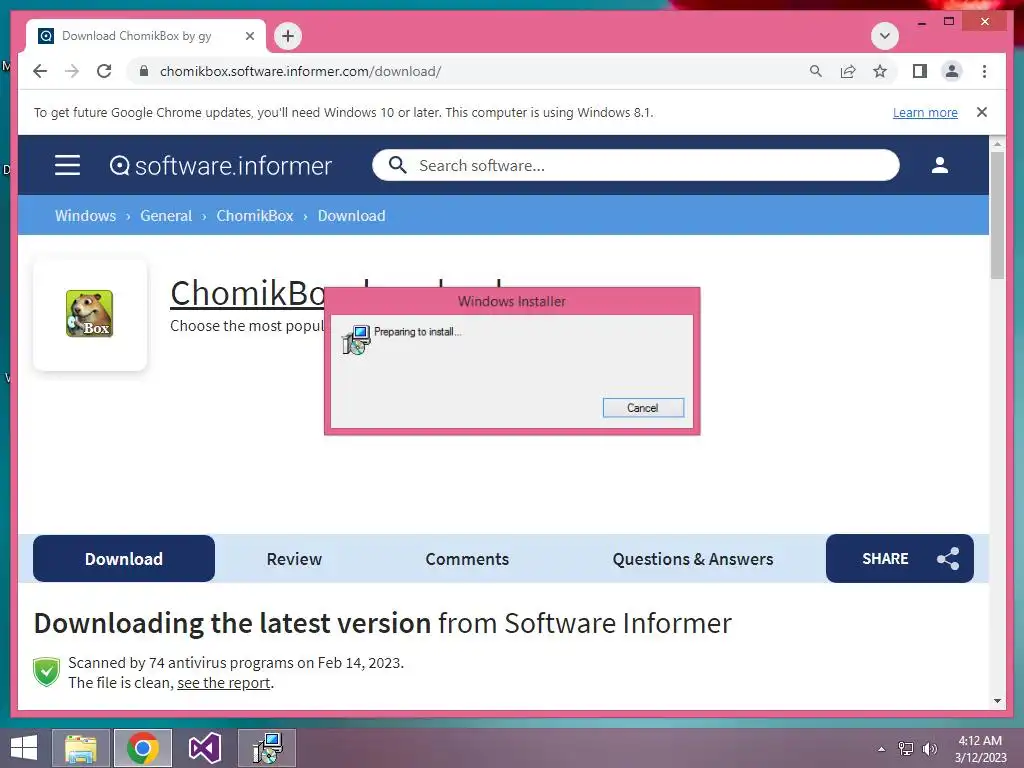This screenshot has width=1024, height=768.
Task: Show hidden tray icons arrow
Action: [x=882, y=749]
